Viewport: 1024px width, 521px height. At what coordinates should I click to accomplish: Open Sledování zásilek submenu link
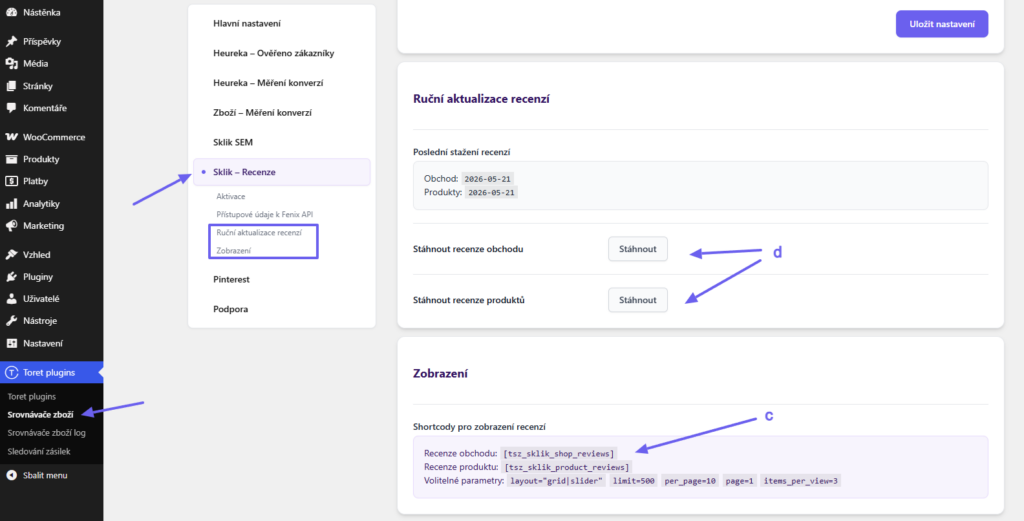tap(39, 451)
